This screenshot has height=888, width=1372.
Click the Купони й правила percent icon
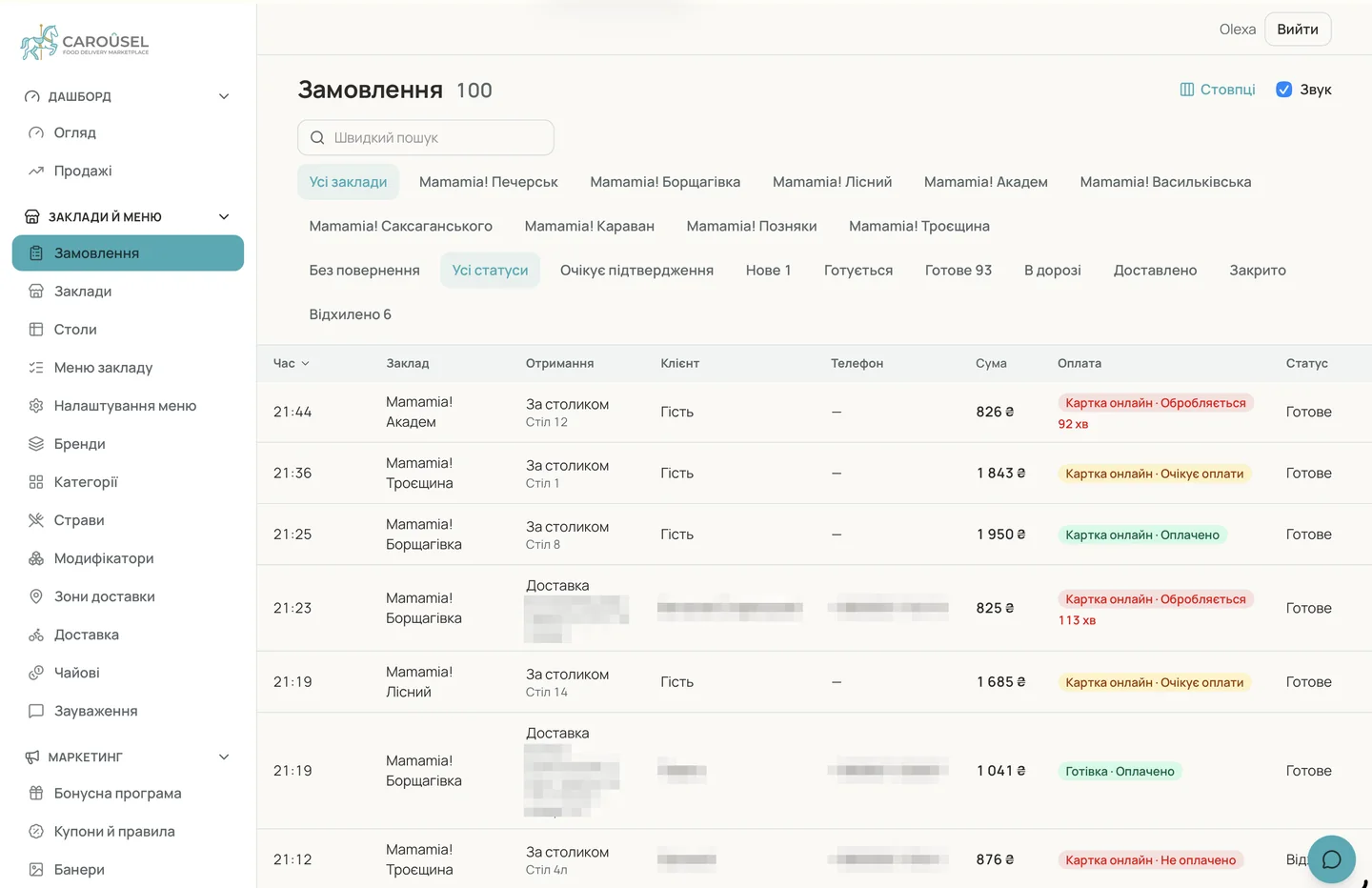pyautogui.click(x=36, y=831)
